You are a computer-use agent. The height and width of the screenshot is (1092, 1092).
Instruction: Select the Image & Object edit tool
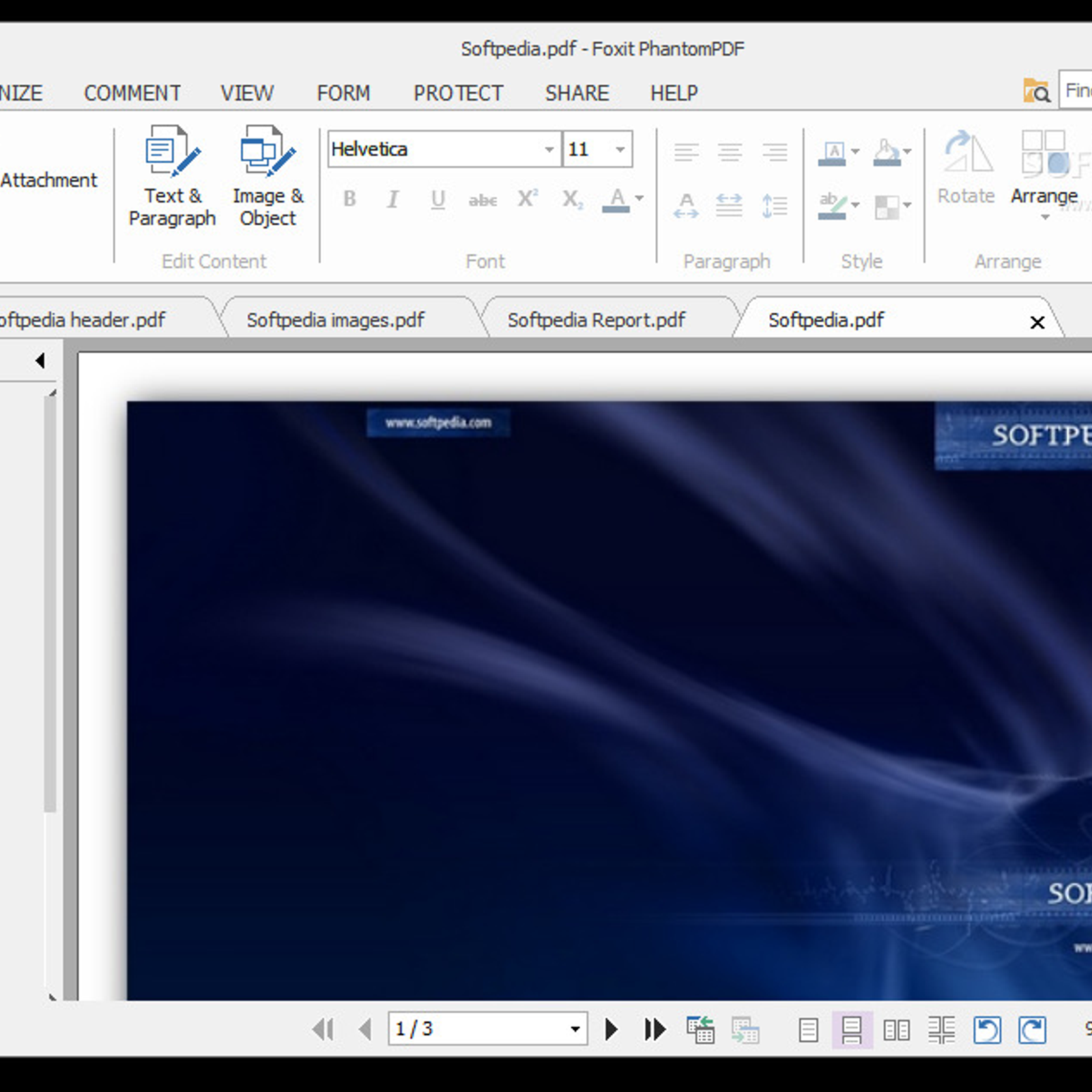pyautogui.click(x=268, y=176)
